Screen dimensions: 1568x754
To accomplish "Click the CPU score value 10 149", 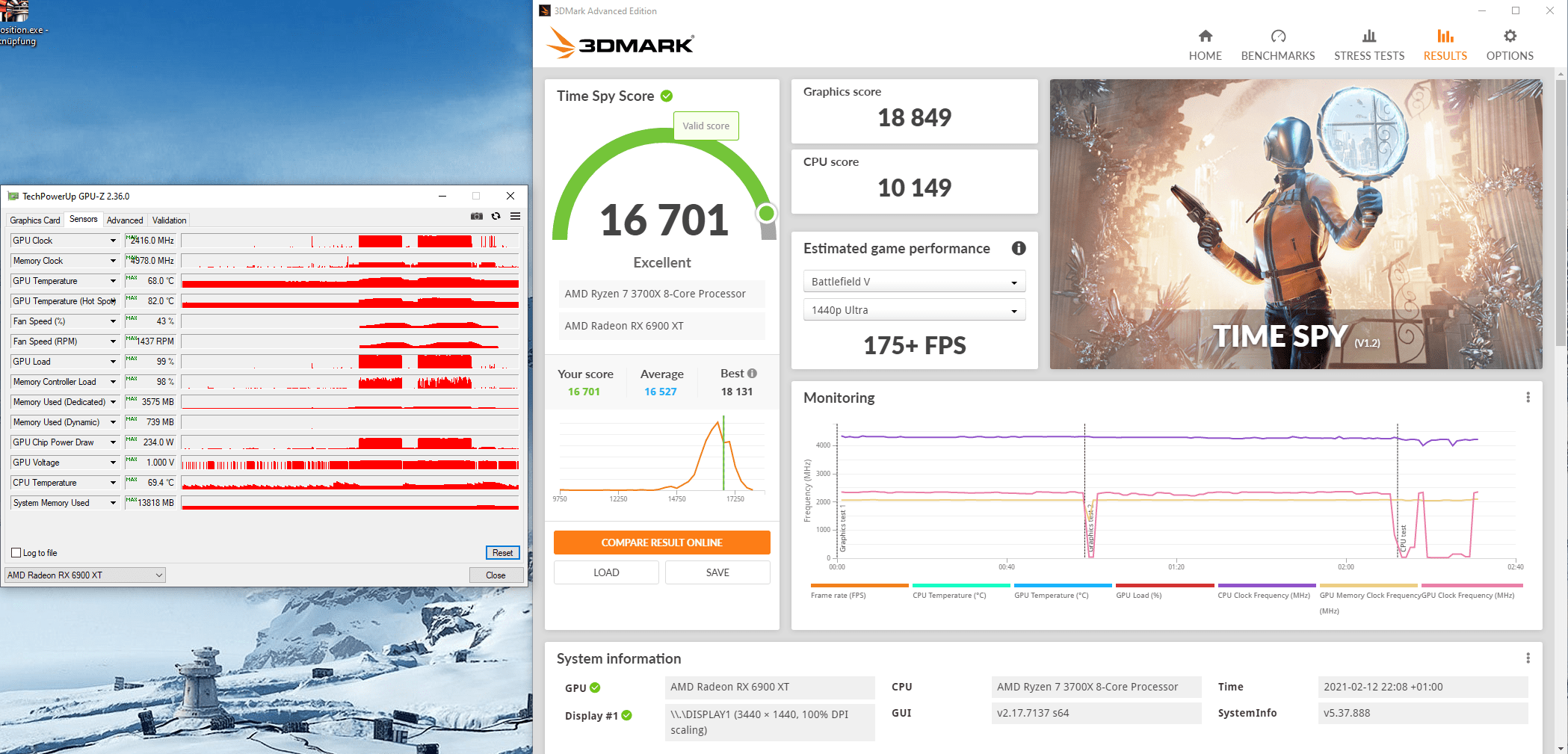I will 914,188.
